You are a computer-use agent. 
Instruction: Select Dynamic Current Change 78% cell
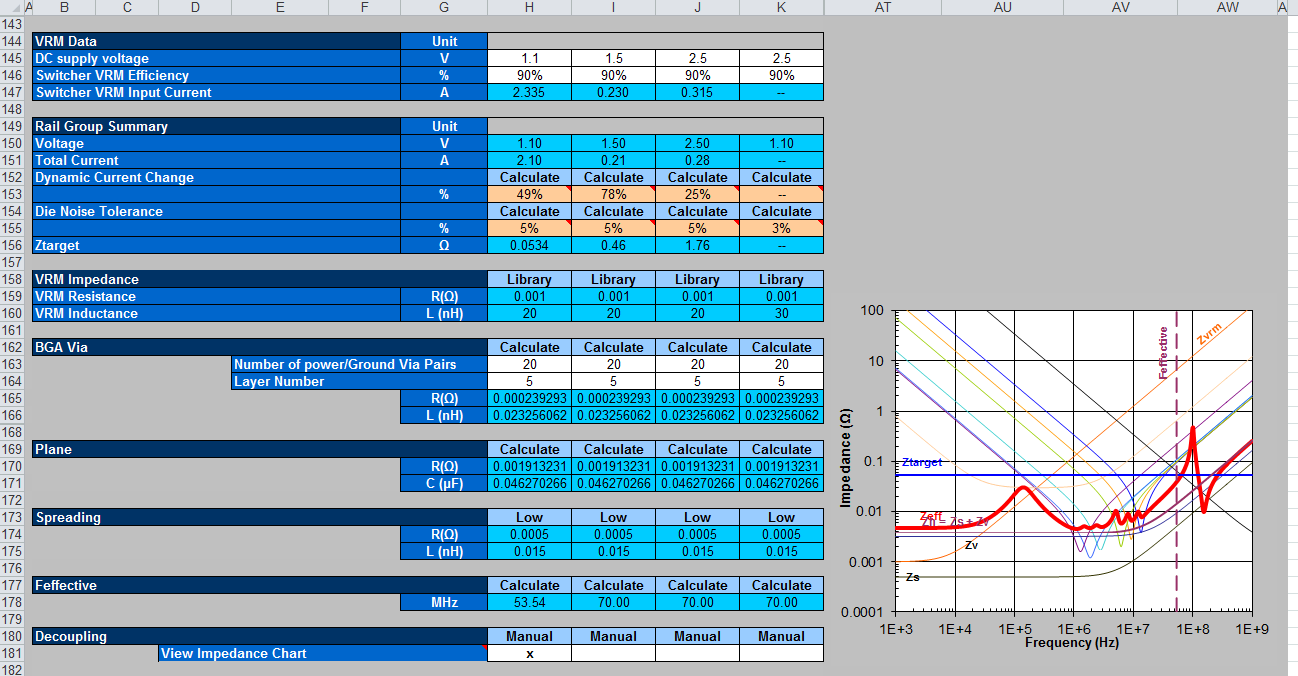coord(613,194)
